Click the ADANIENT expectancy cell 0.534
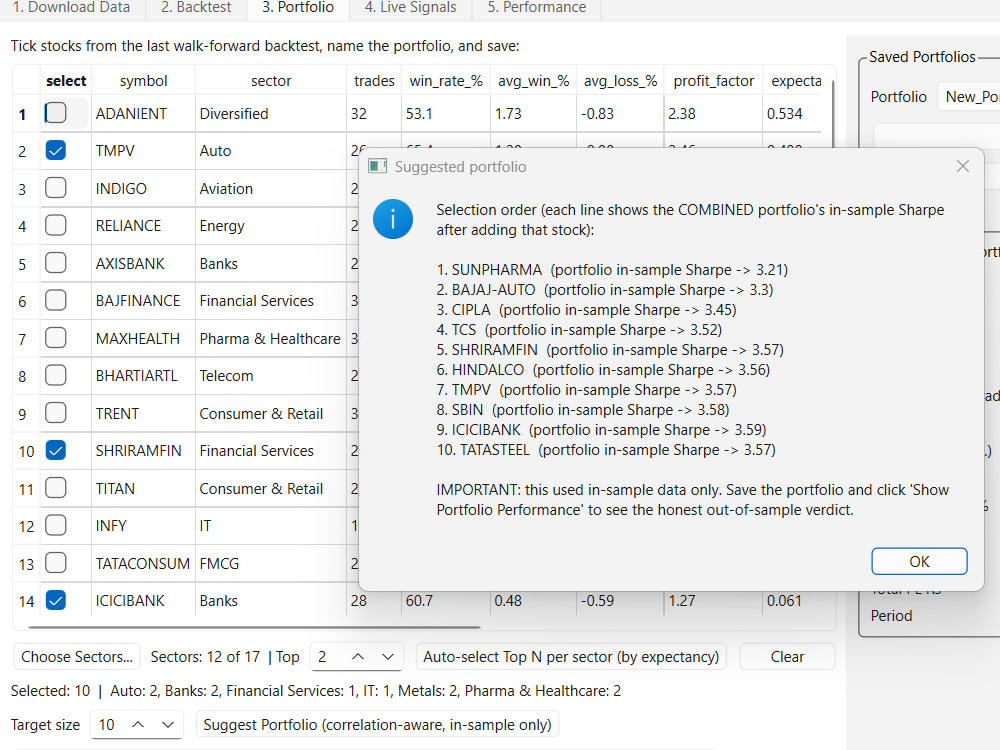Image resolution: width=1000 pixels, height=750 pixels. [793, 114]
